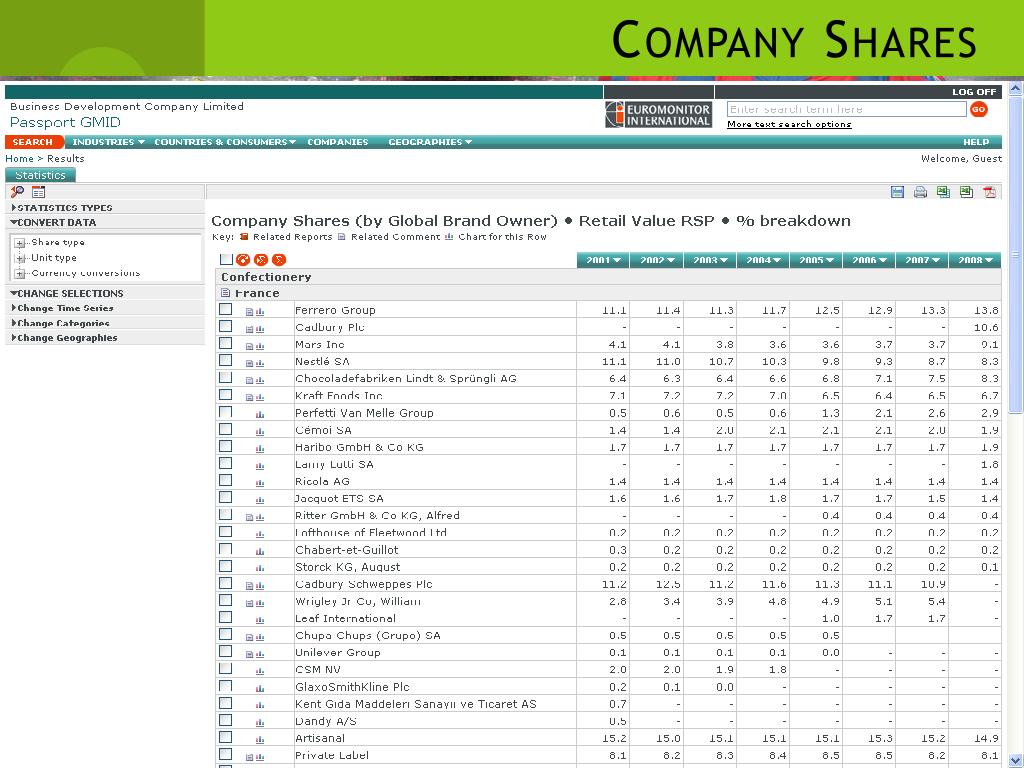Open the Industries menu
The height and width of the screenshot is (768, 1024).
point(108,142)
